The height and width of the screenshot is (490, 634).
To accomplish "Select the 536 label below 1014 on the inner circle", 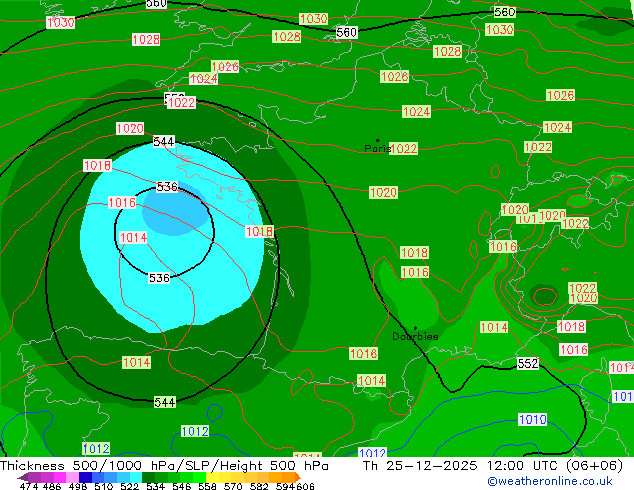I will (159, 278).
